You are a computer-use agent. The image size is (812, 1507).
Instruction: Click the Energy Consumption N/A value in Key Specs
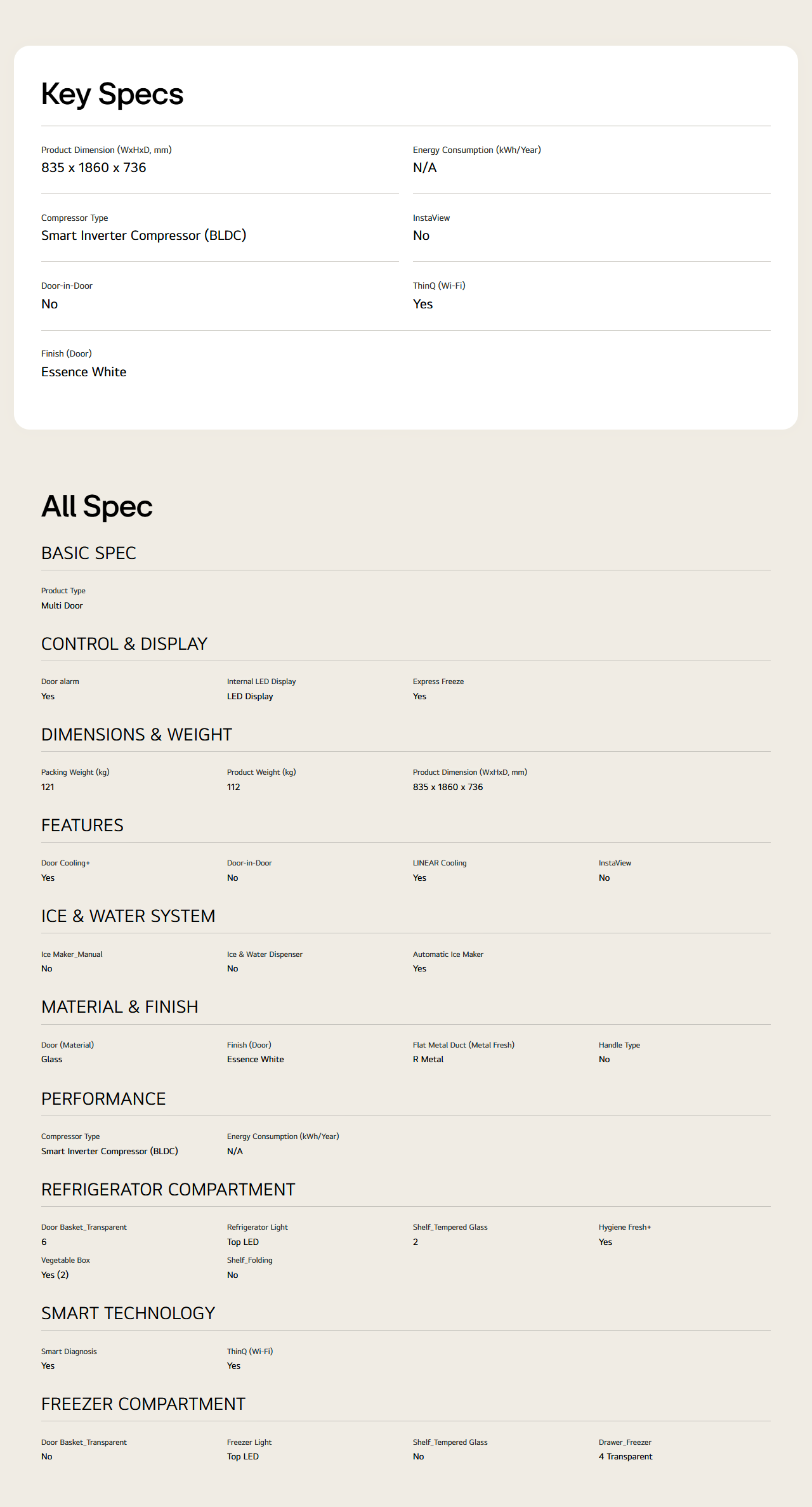pos(425,168)
